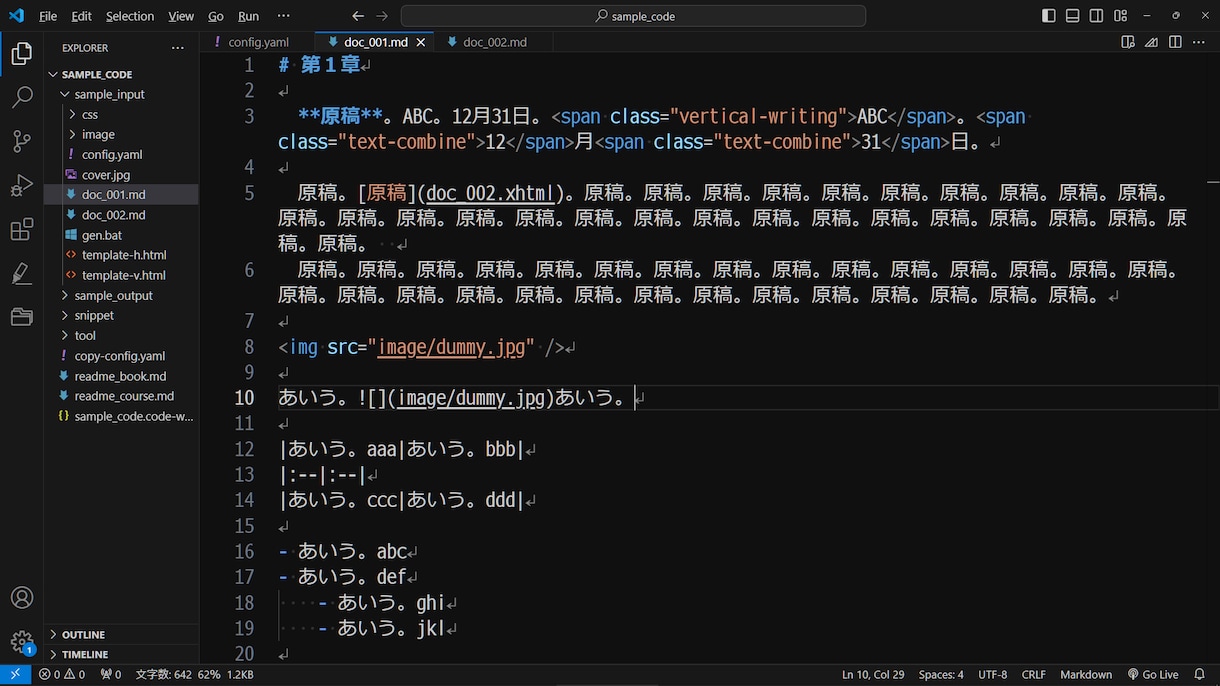
Task: Open the pen-shaped activity bar icon
Action: (21, 274)
